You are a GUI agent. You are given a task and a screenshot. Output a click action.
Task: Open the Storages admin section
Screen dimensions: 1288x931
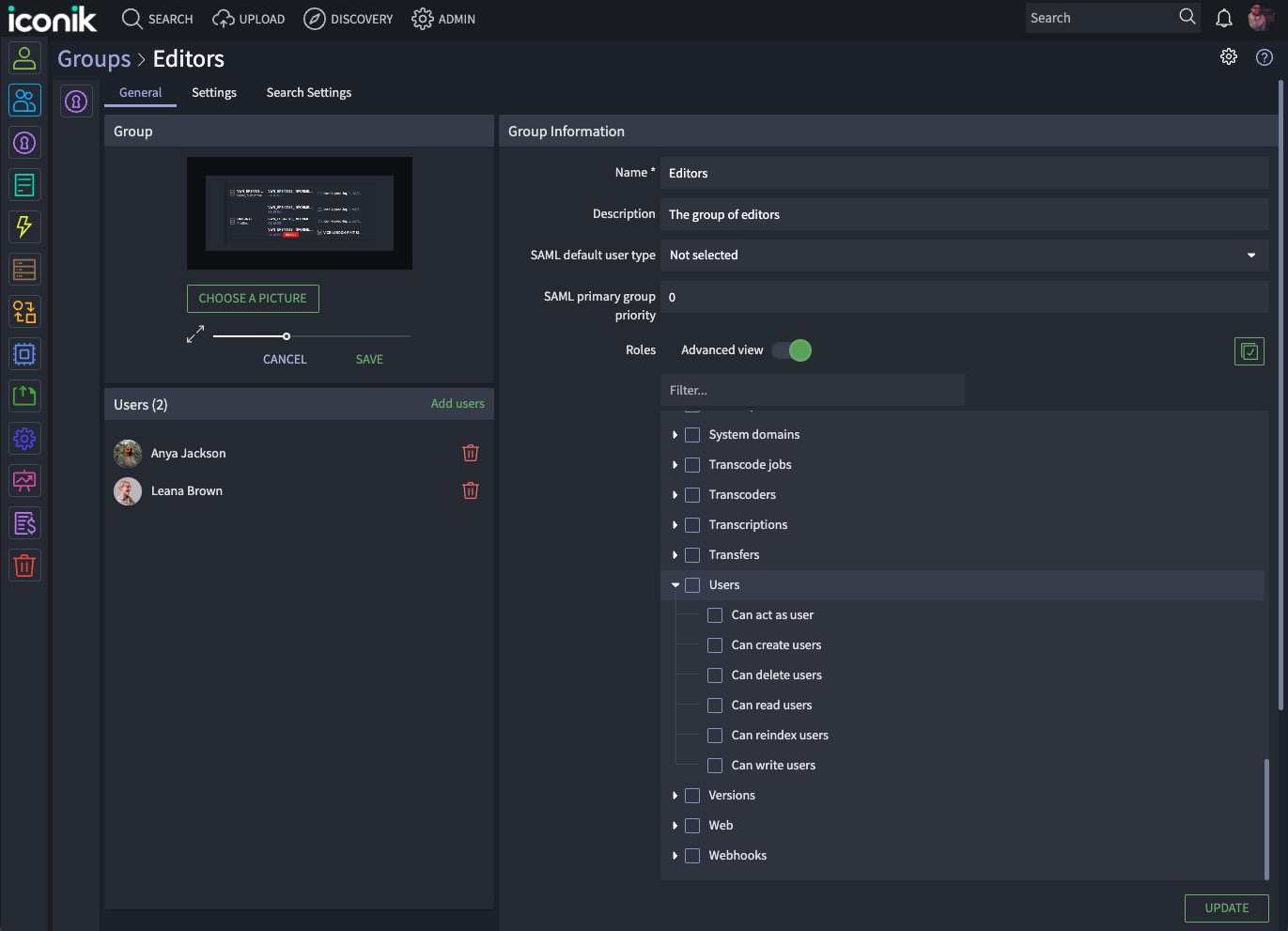(24, 269)
